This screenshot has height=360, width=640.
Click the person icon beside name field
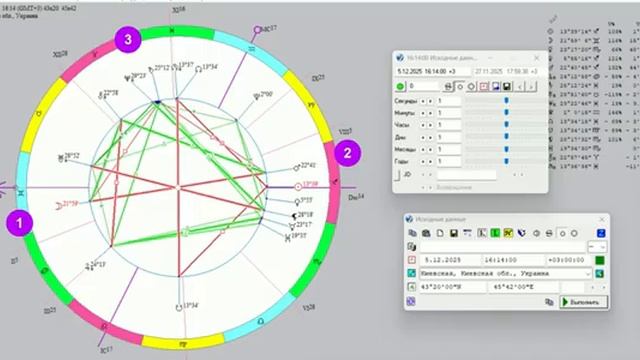(x=411, y=247)
